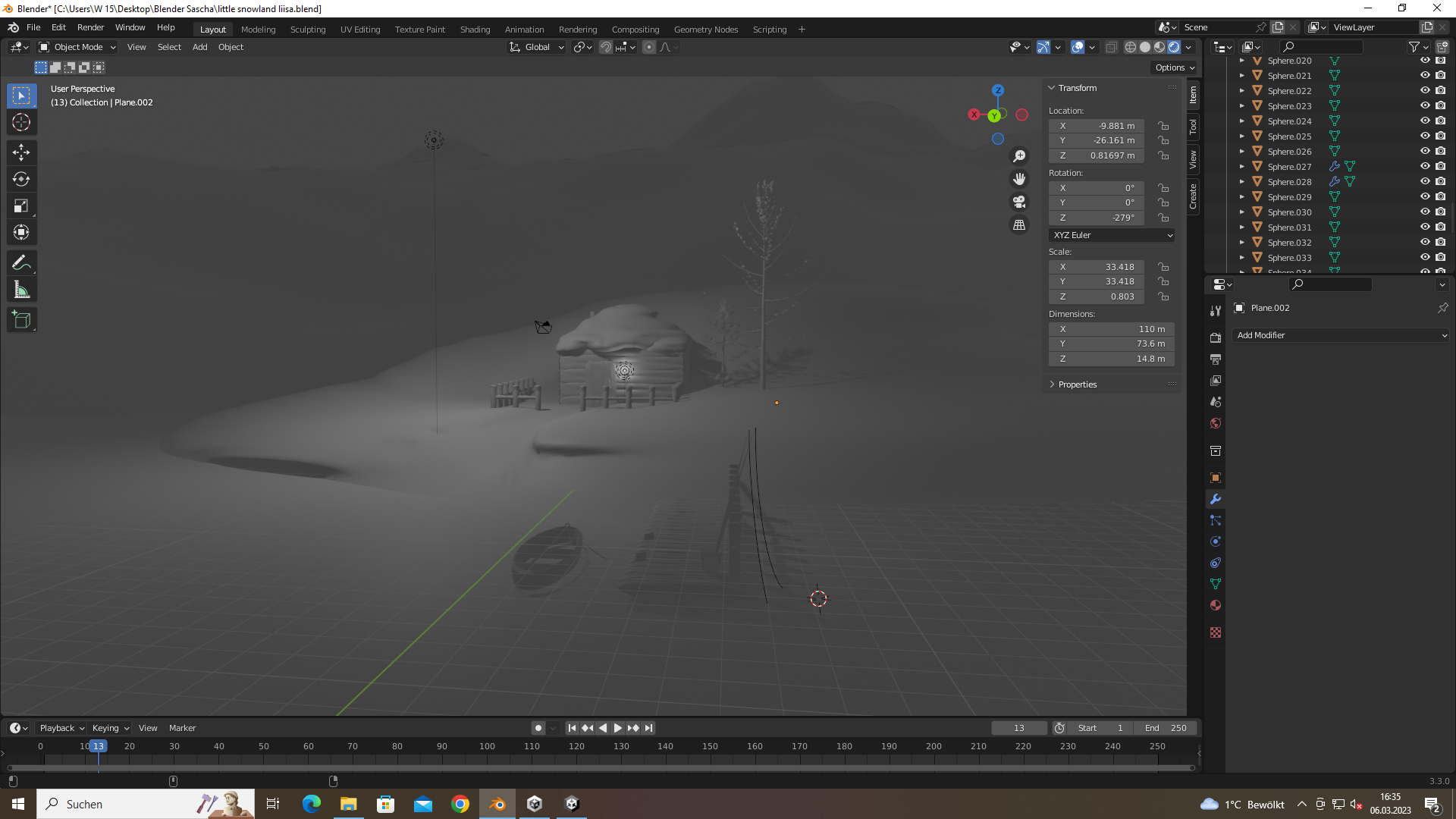This screenshot has width=1456, height=819.
Task: Open the Tool sidebar tab
Action: pyautogui.click(x=1193, y=127)
